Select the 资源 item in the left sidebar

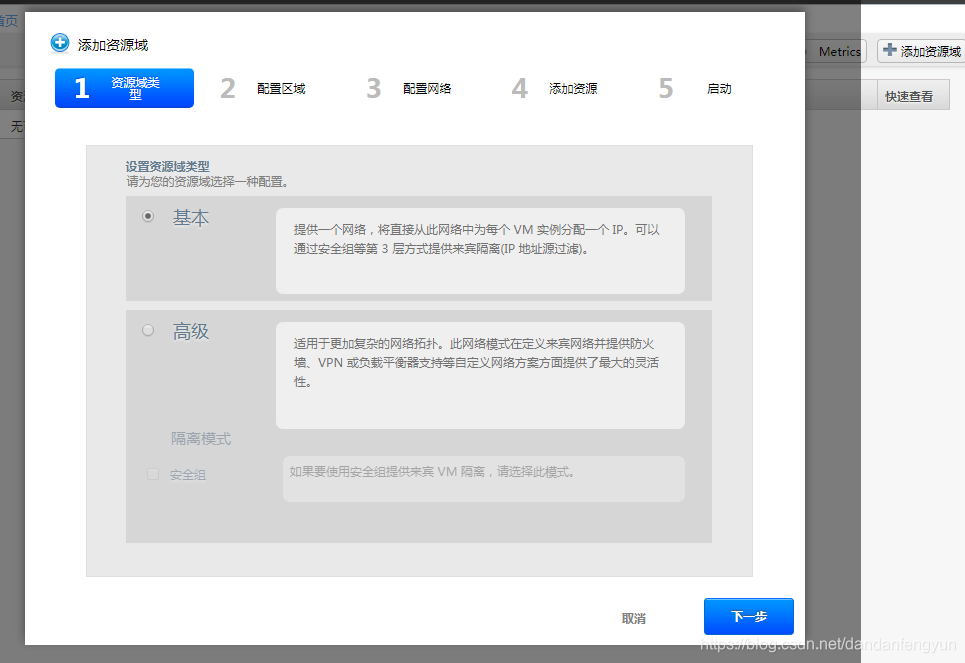pyautogui.click(x=14, y=95)
